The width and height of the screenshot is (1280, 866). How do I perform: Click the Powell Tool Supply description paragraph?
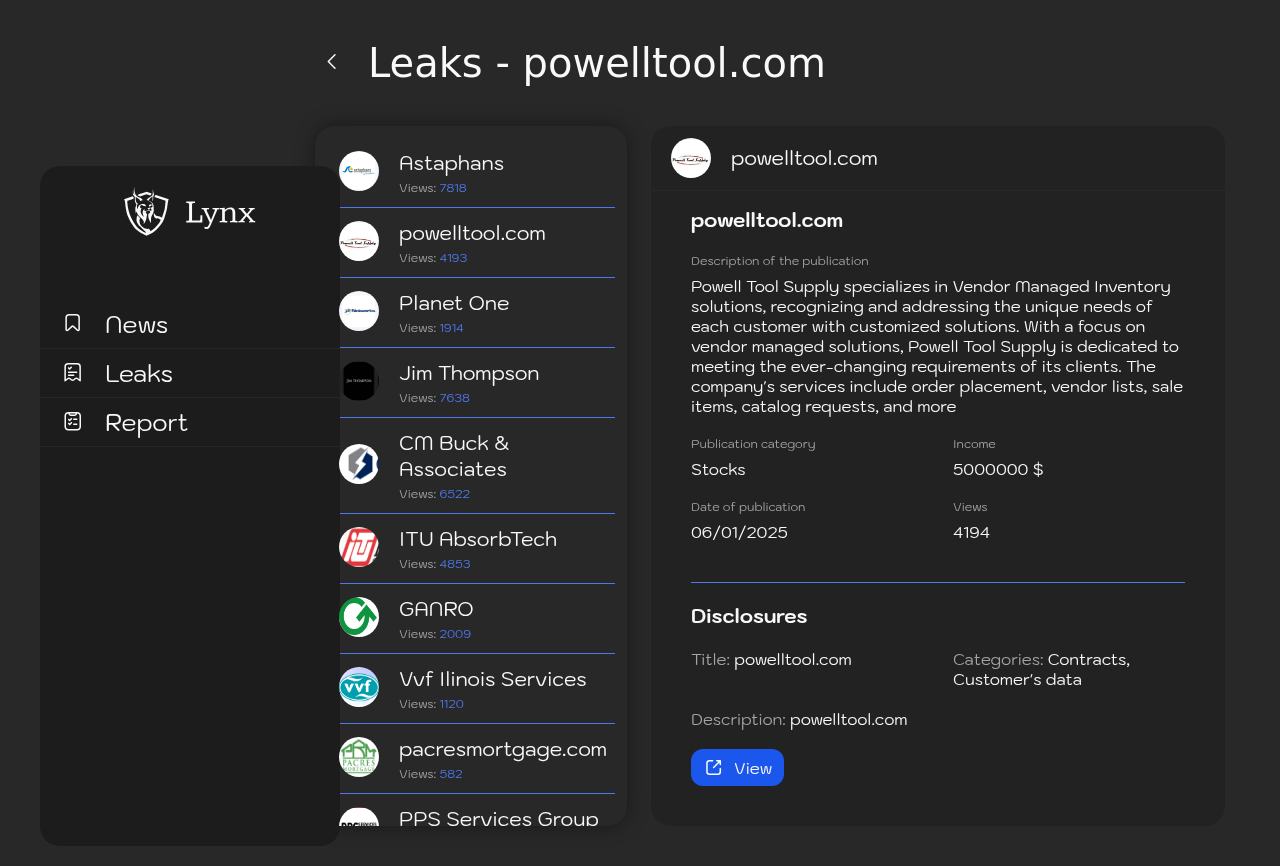[x=938, y=346]
